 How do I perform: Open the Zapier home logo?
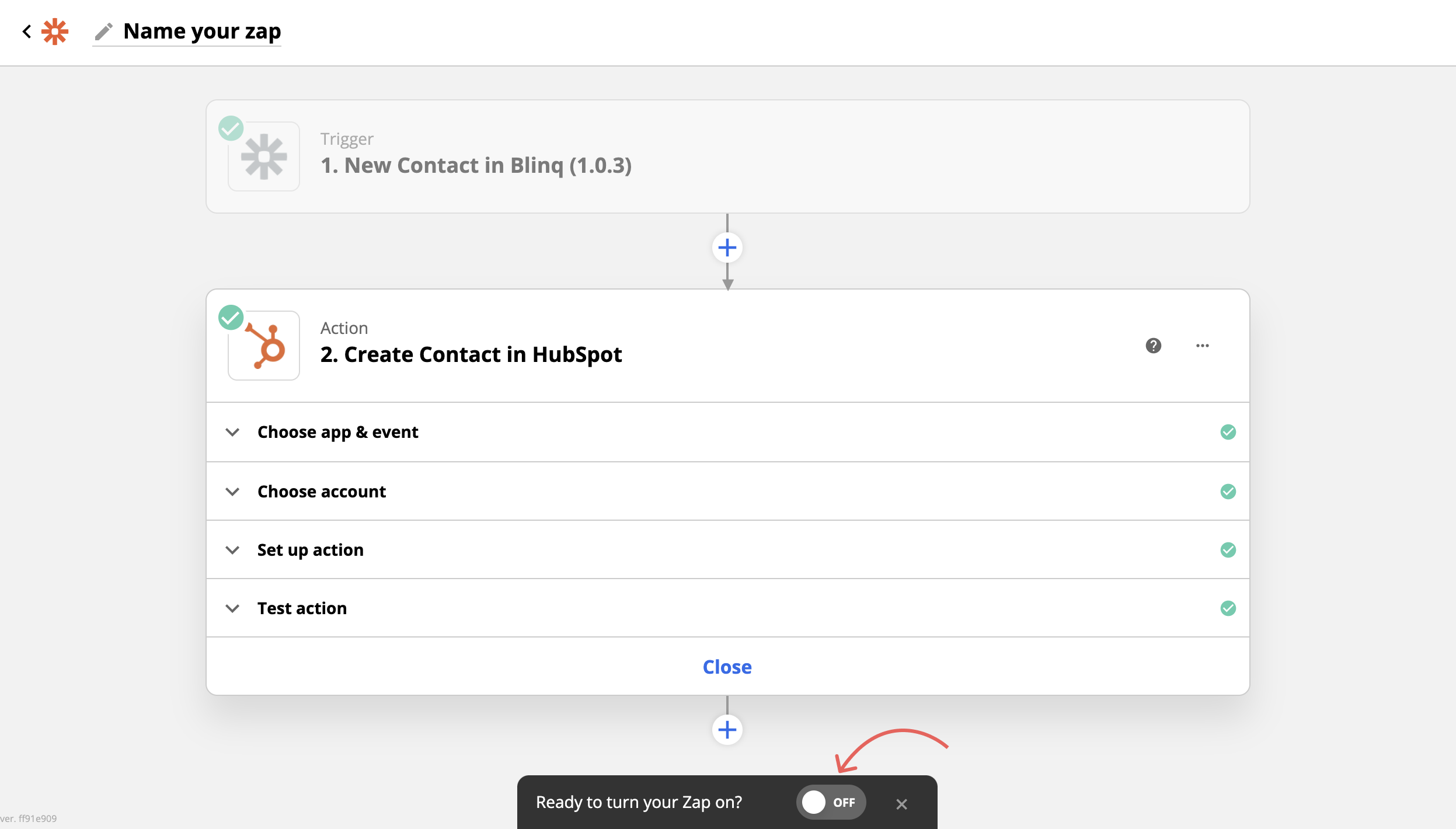click(55, 32)
